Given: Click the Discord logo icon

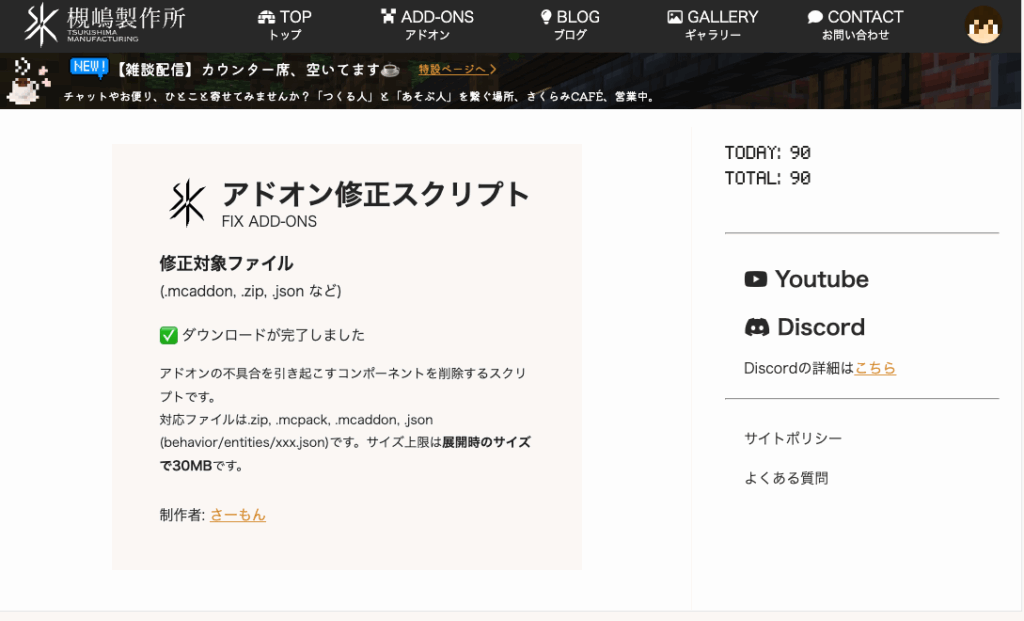Looking at the screenshot, I should (757, 327).
